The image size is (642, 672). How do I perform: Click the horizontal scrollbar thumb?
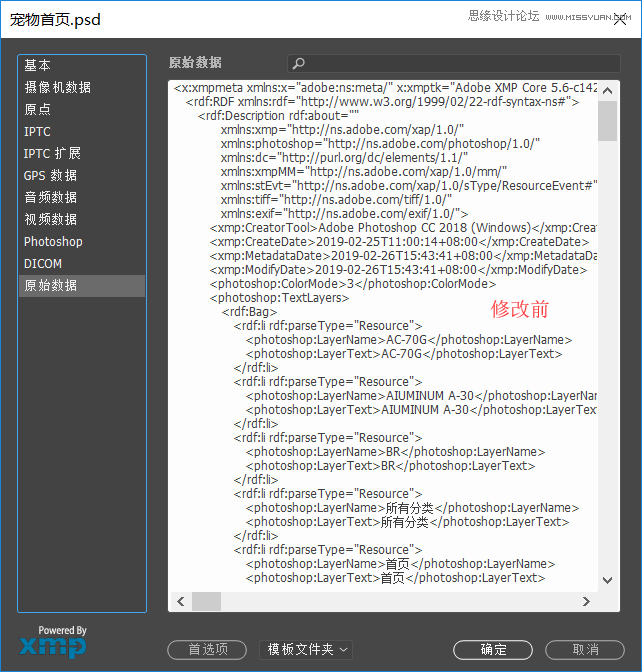(x=206, y=601)
